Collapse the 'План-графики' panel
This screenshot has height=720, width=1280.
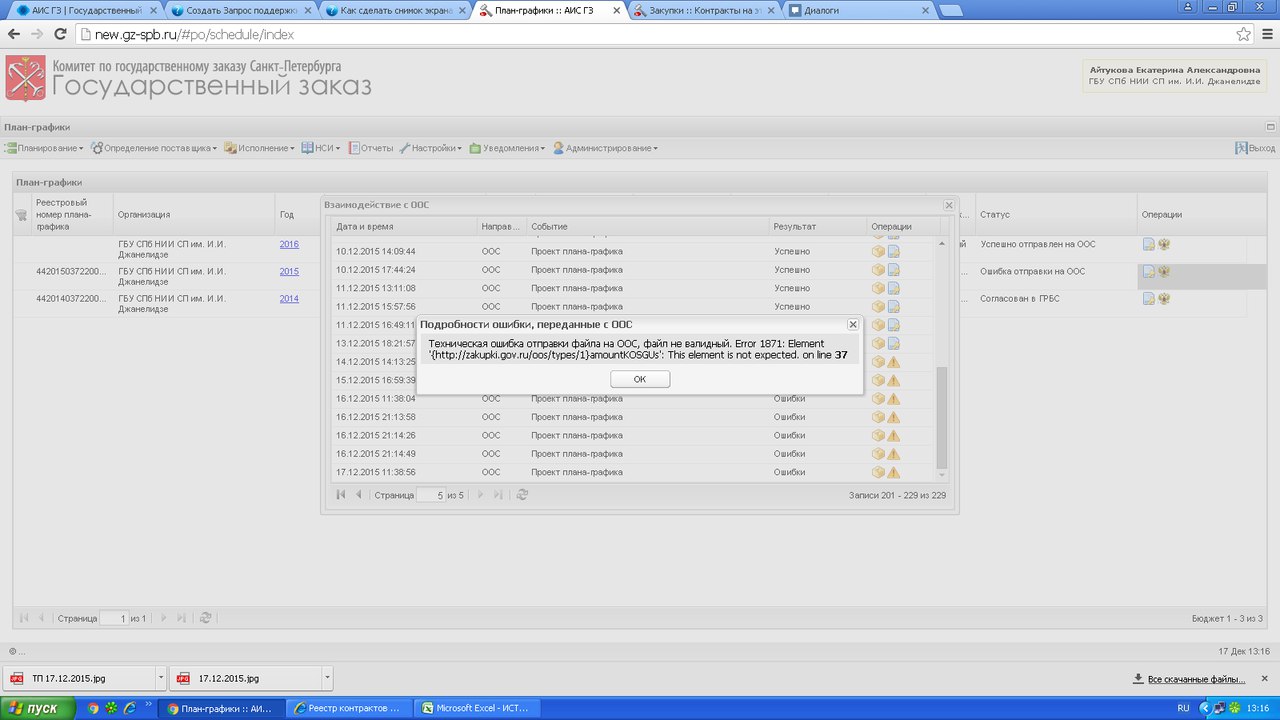pyautogui.click(x=1270, y=127)
